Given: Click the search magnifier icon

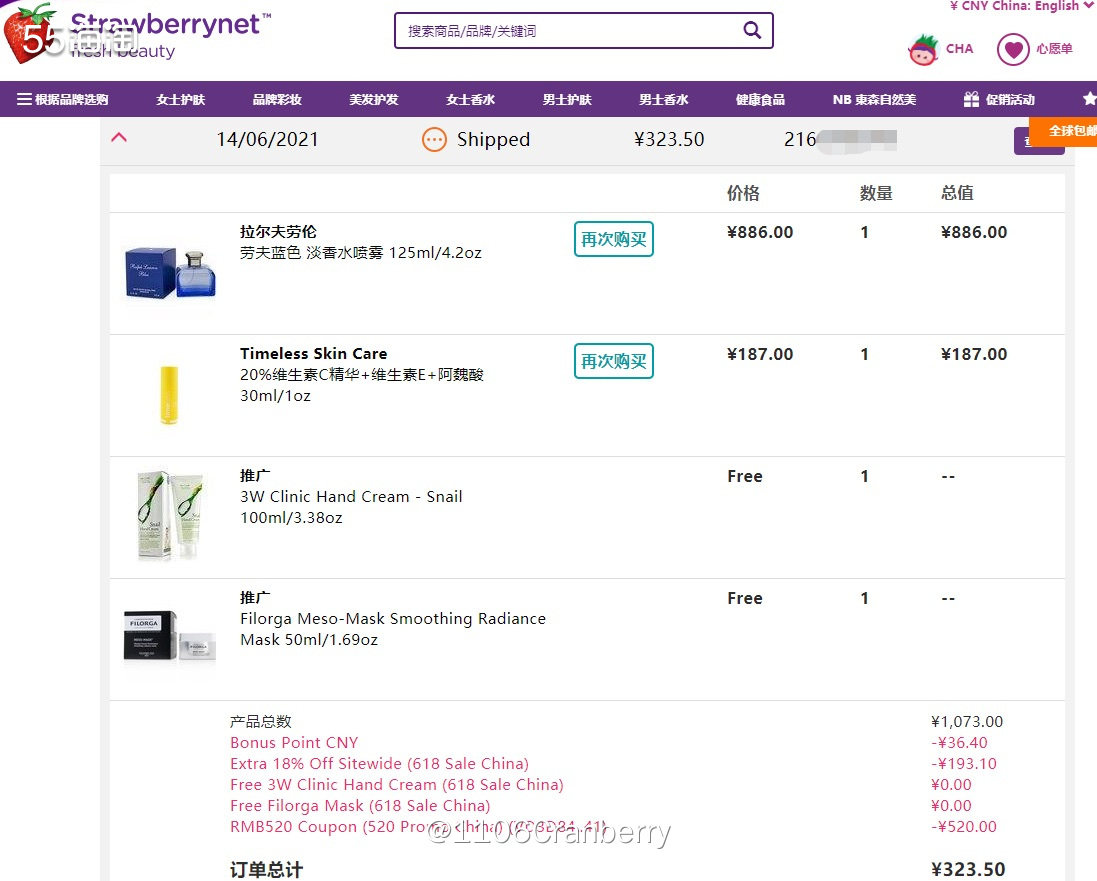Looking at the screenshot, I should click(752, 30).
